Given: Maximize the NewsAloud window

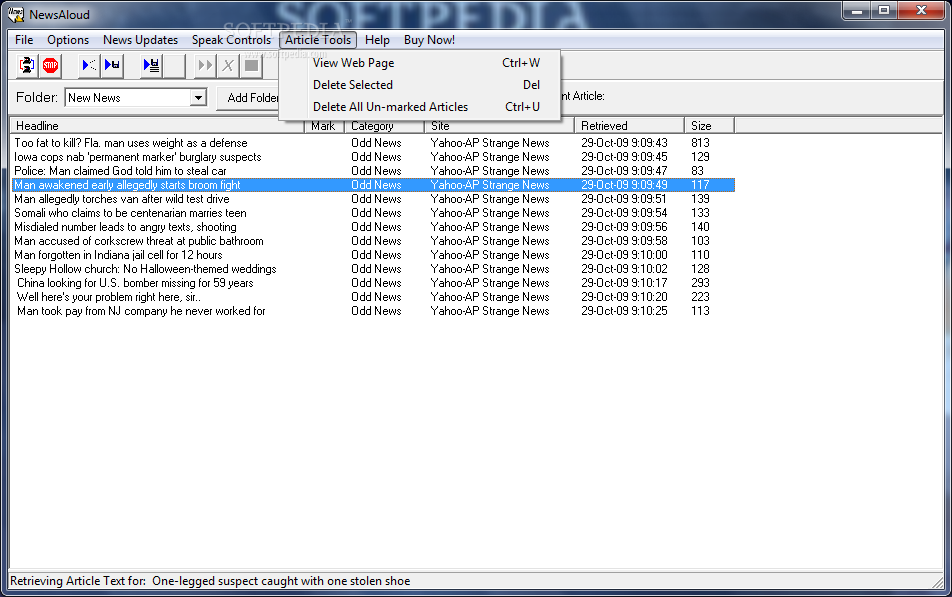Looking at the screenshot, I should coord(885,10).
